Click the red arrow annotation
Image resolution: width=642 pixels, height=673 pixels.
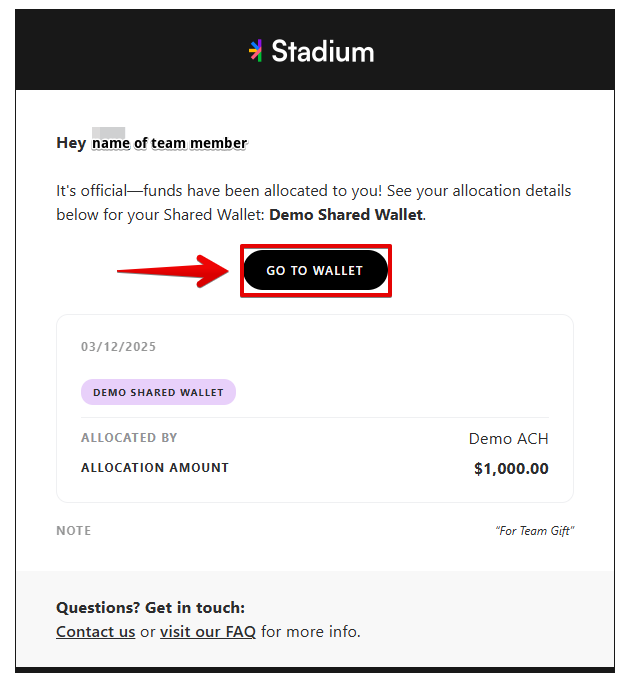point(173,271)
